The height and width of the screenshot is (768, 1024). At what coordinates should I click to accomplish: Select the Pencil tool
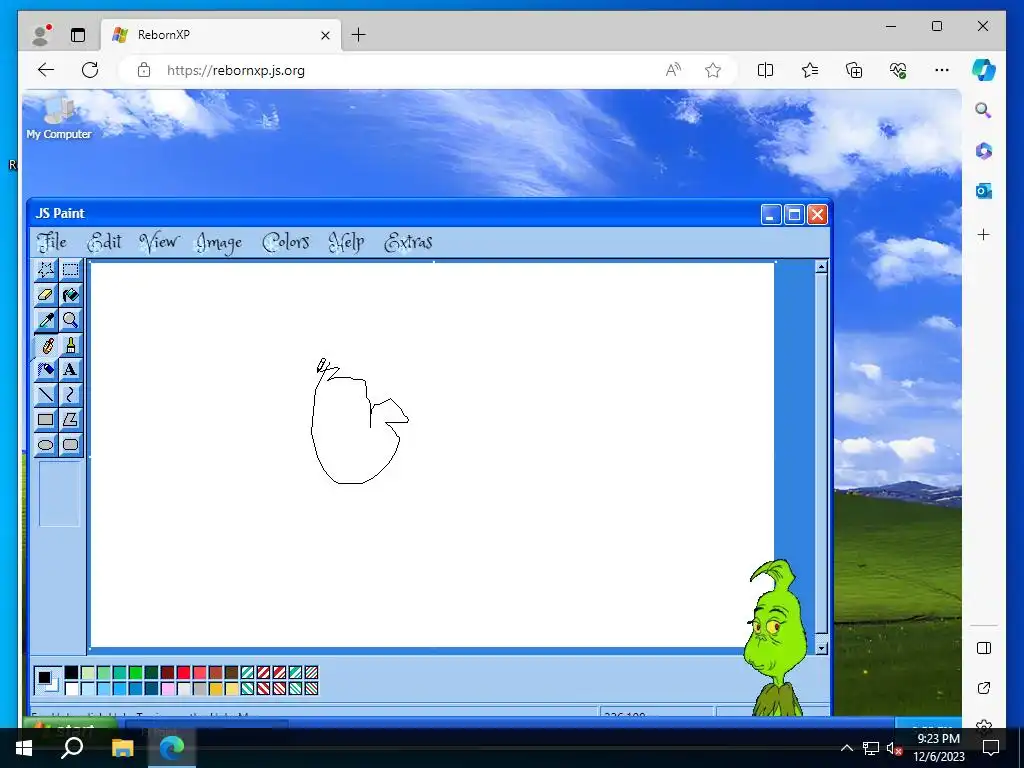46,345
